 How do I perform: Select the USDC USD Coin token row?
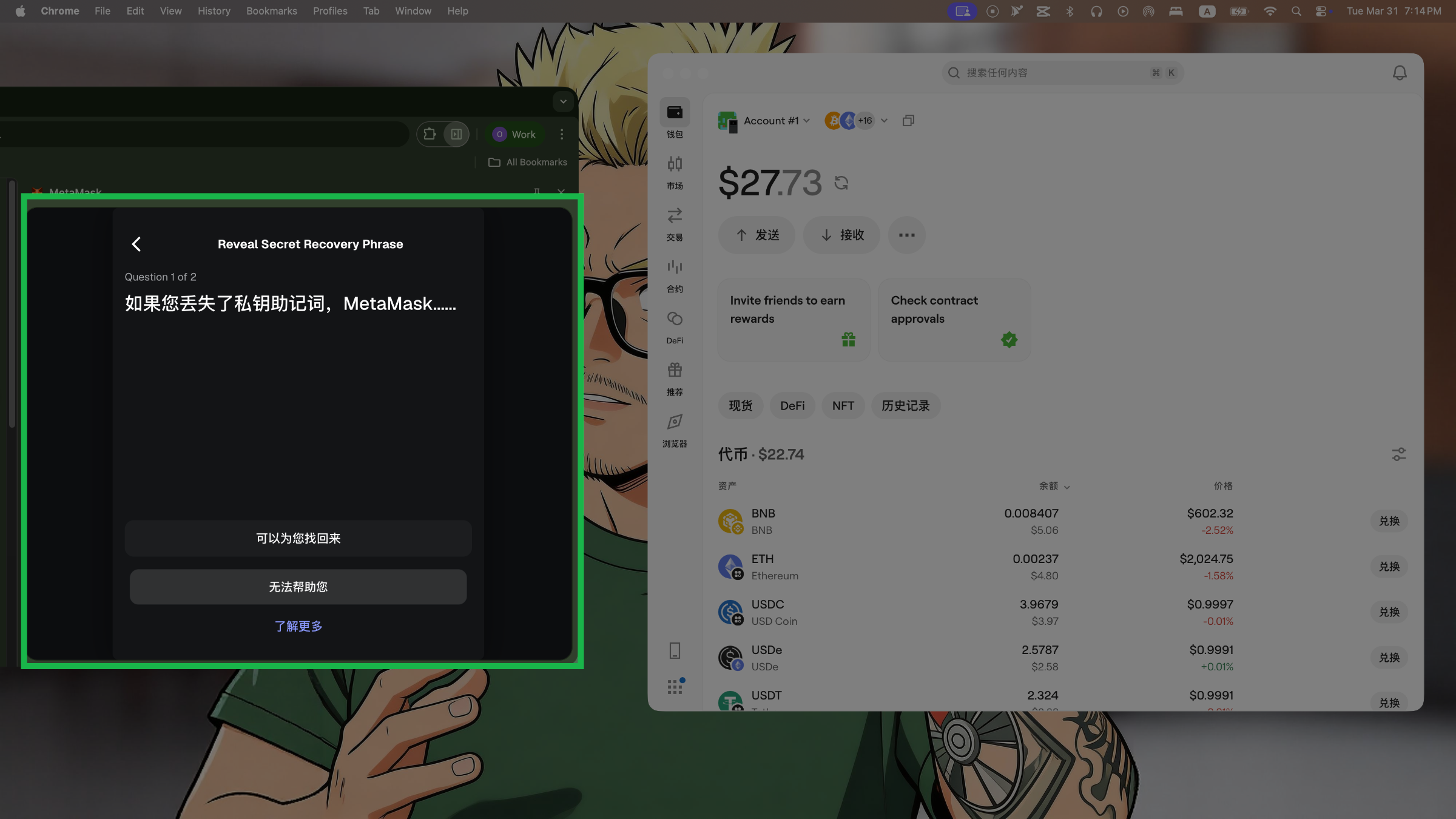(1063, 612)
